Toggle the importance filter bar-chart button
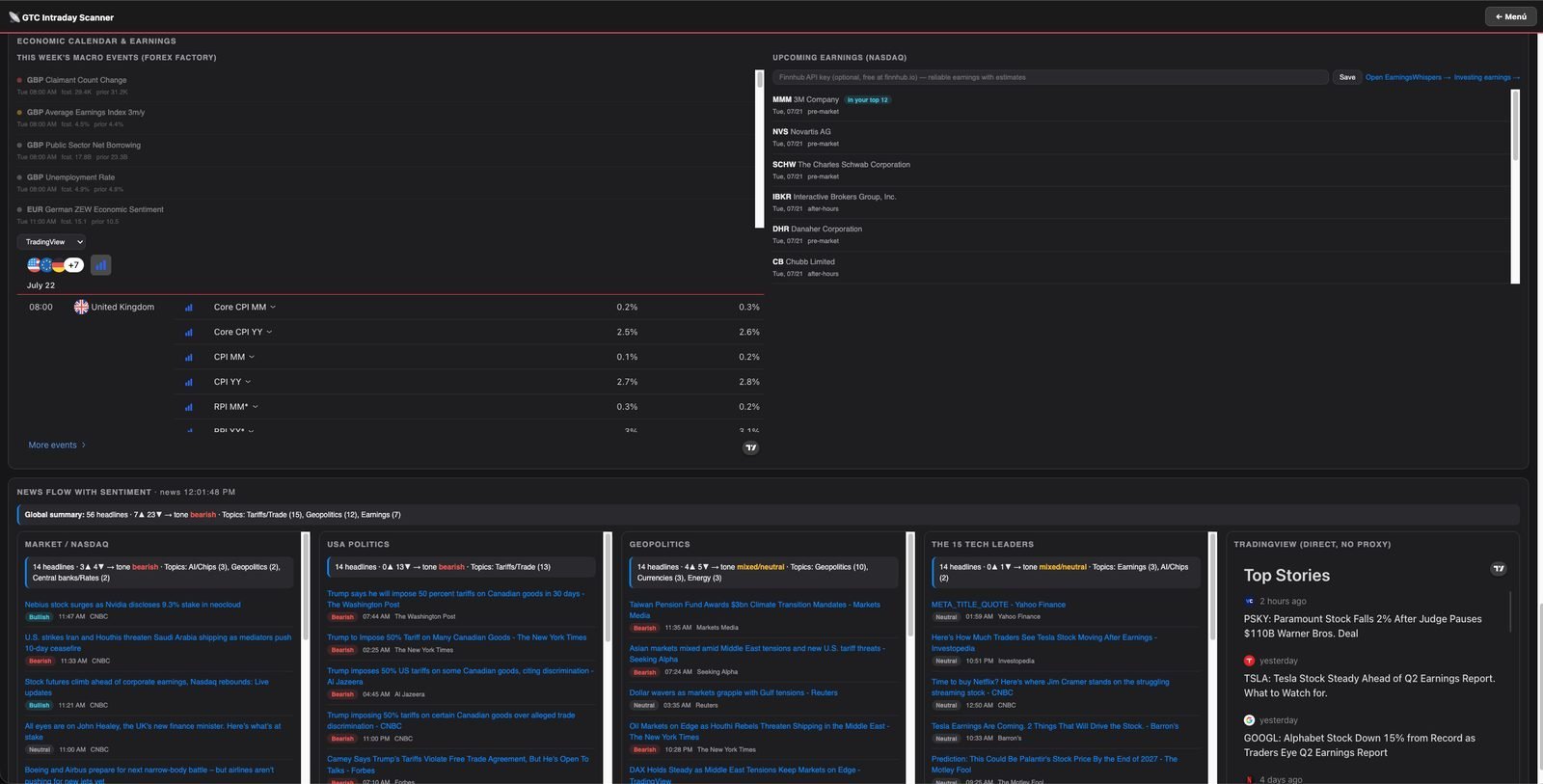 click(101, 265)
